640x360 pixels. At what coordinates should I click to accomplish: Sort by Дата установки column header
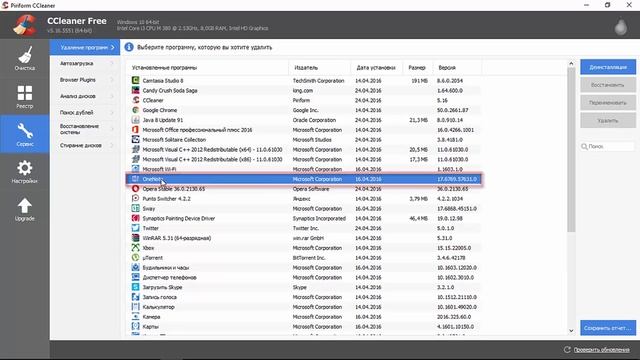[377, 67]
